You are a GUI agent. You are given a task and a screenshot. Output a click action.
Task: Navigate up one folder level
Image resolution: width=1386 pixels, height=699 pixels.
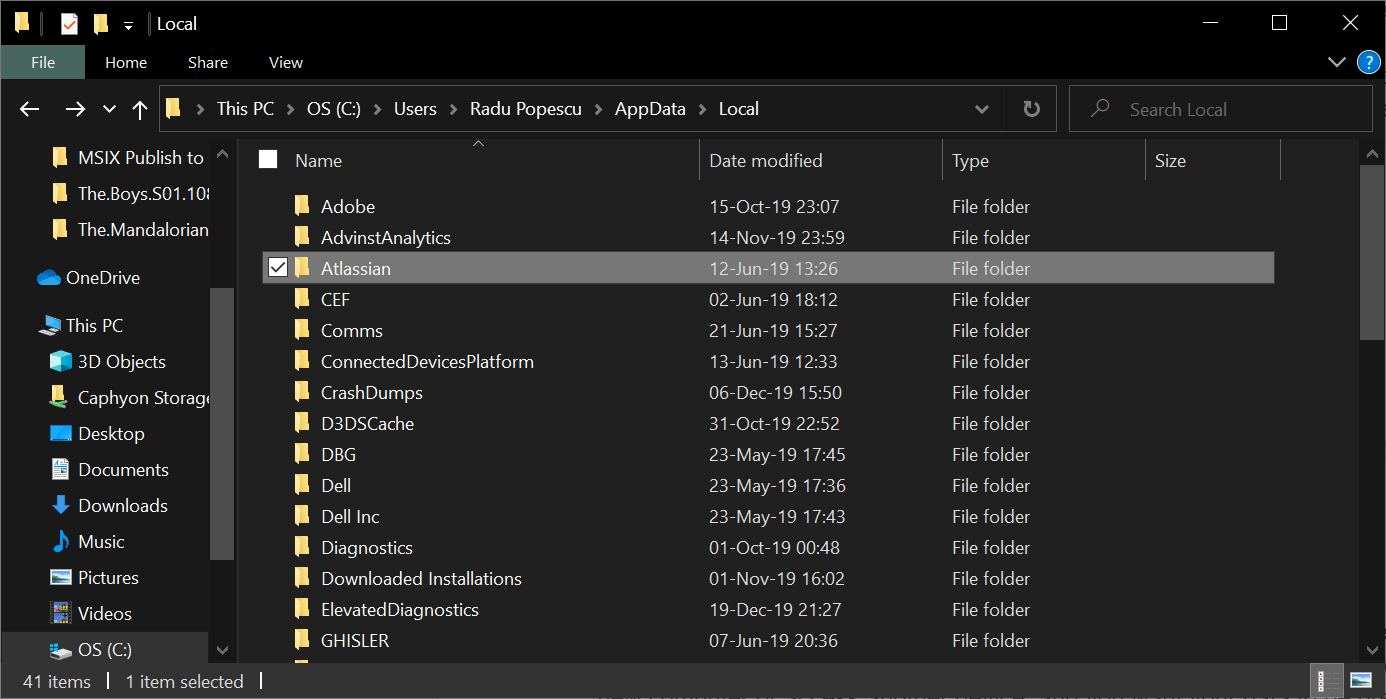tap(140, 110)
